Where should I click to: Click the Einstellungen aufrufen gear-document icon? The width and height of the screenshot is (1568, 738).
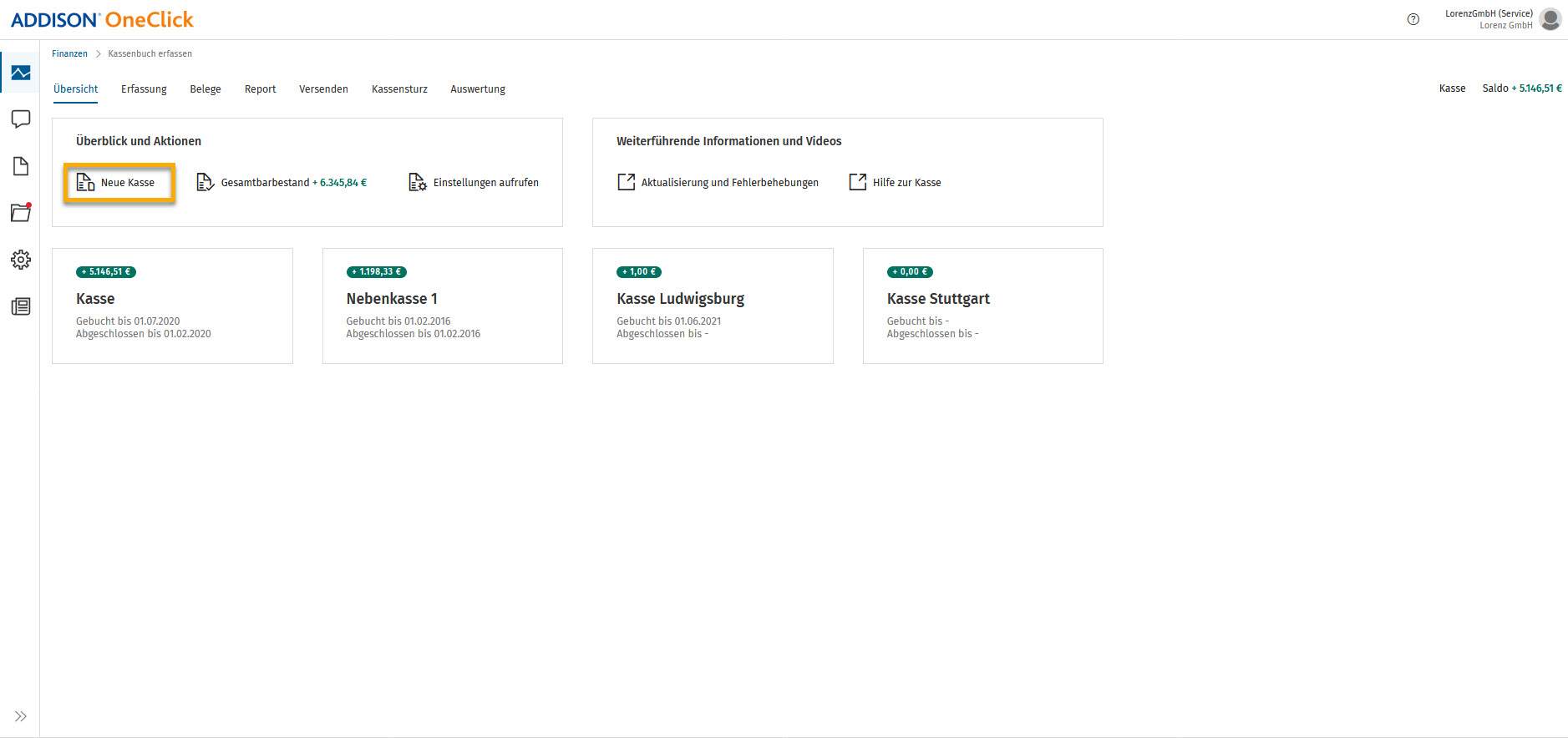418,182
